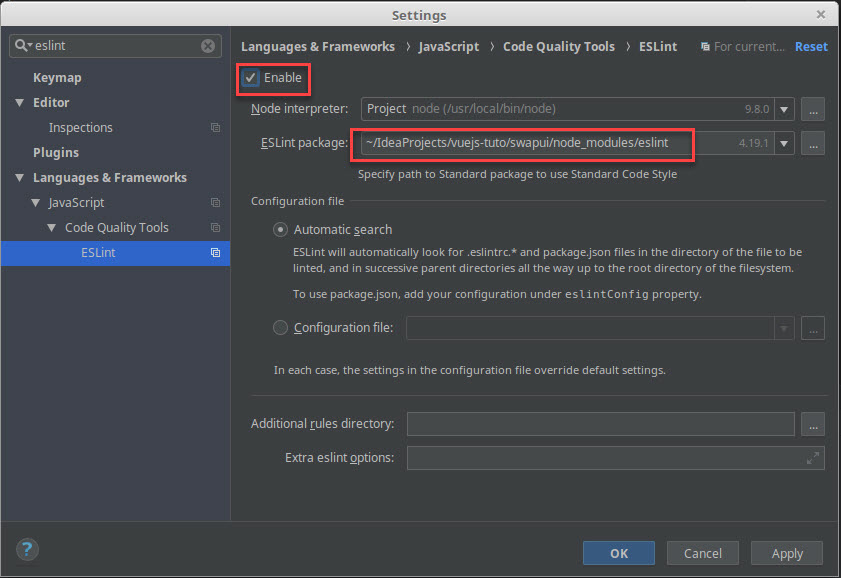
Task: Browse for additional rules directory folder
Action: [813, 424]
